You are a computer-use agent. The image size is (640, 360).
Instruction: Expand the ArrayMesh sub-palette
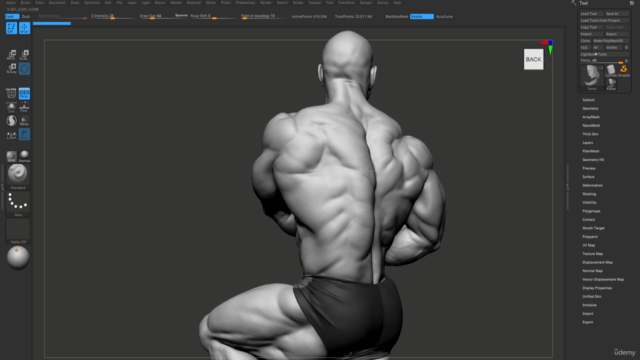(x=591, y=117)
